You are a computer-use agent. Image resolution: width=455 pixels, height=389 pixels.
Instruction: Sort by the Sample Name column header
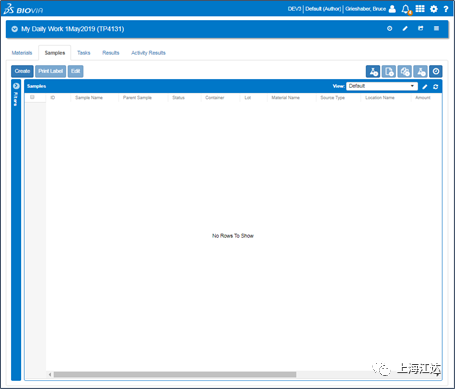coord(89,98)
